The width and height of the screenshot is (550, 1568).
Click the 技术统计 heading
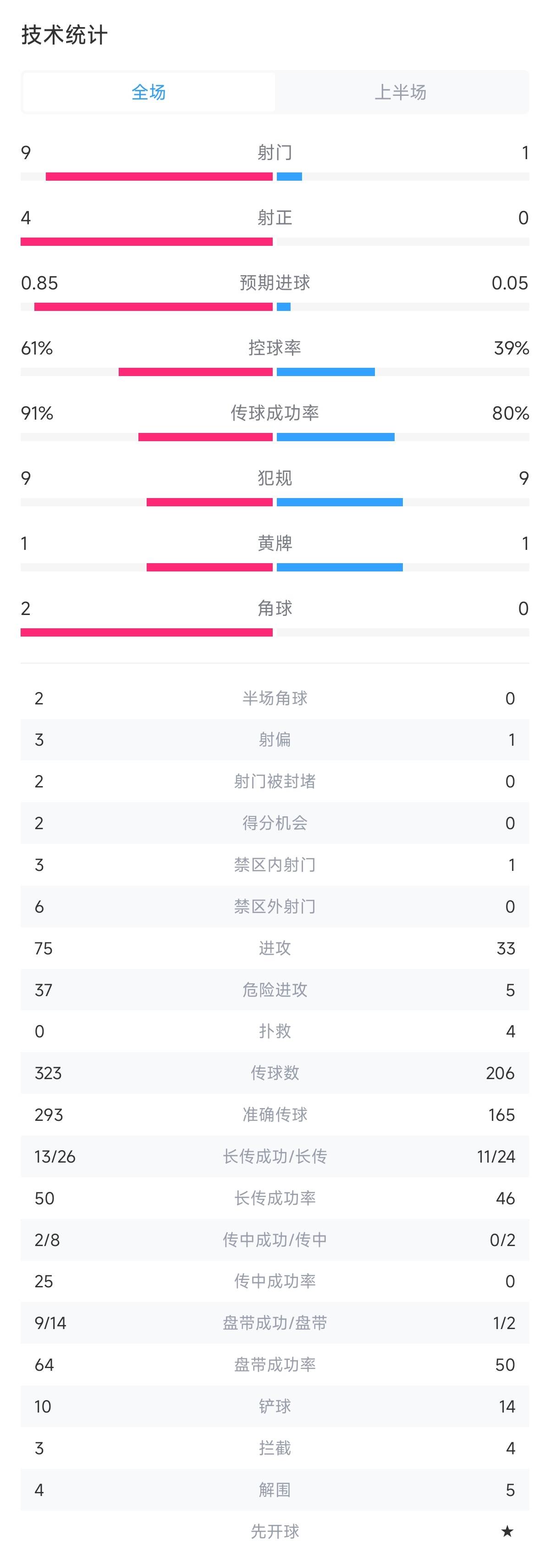pyautogui.click(x=65, y=35)
